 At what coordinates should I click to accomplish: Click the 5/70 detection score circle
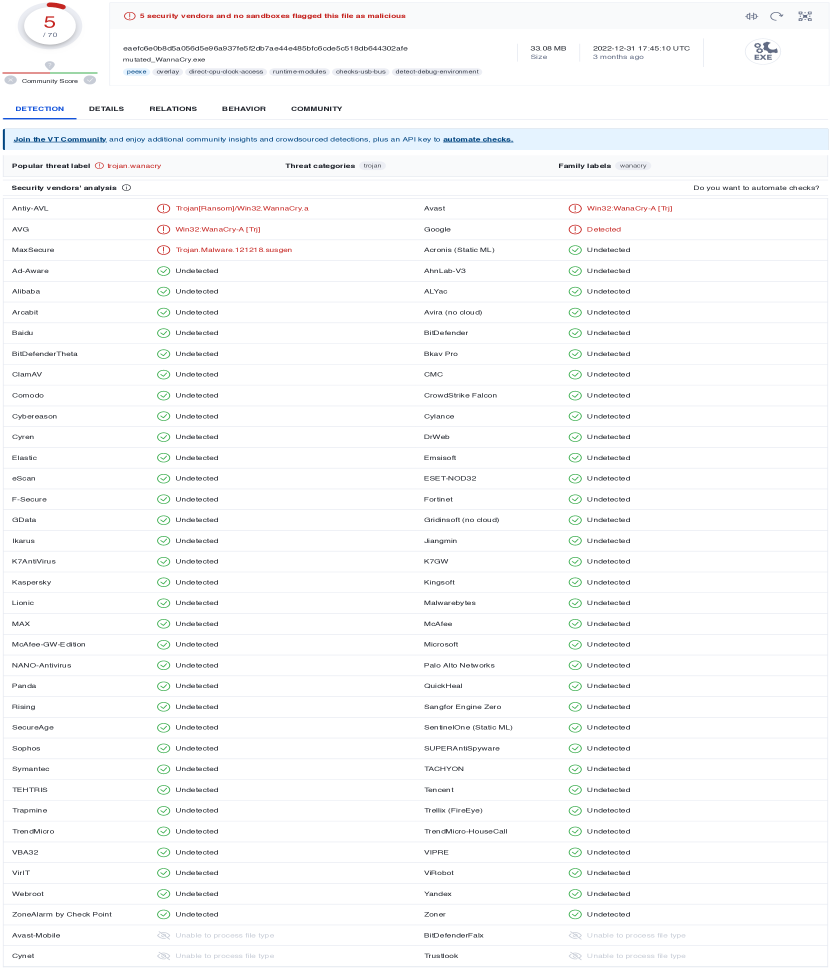(49, 27)
